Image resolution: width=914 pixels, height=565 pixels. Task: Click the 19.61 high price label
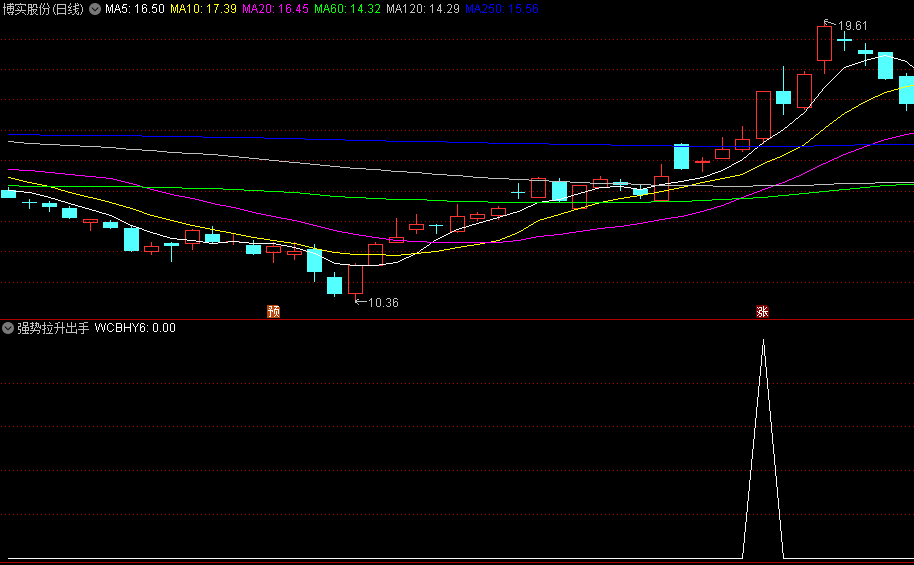click(853, 26)
